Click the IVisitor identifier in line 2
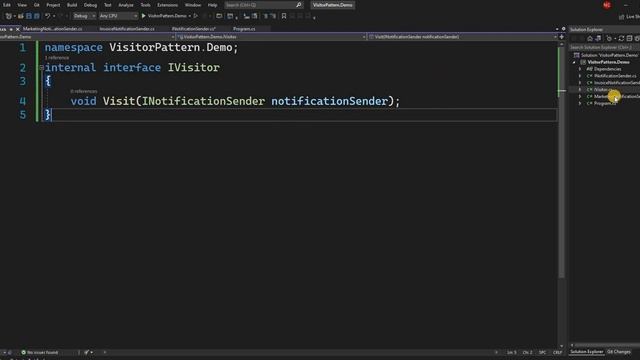Image resolution: width=640 pixels, height=360 pixels. click(194, 67)
